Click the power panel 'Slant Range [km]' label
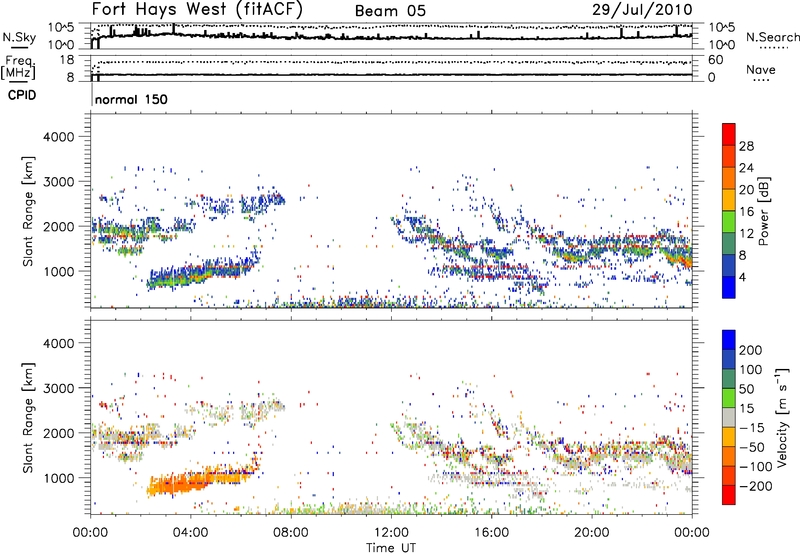 [28, 211]
